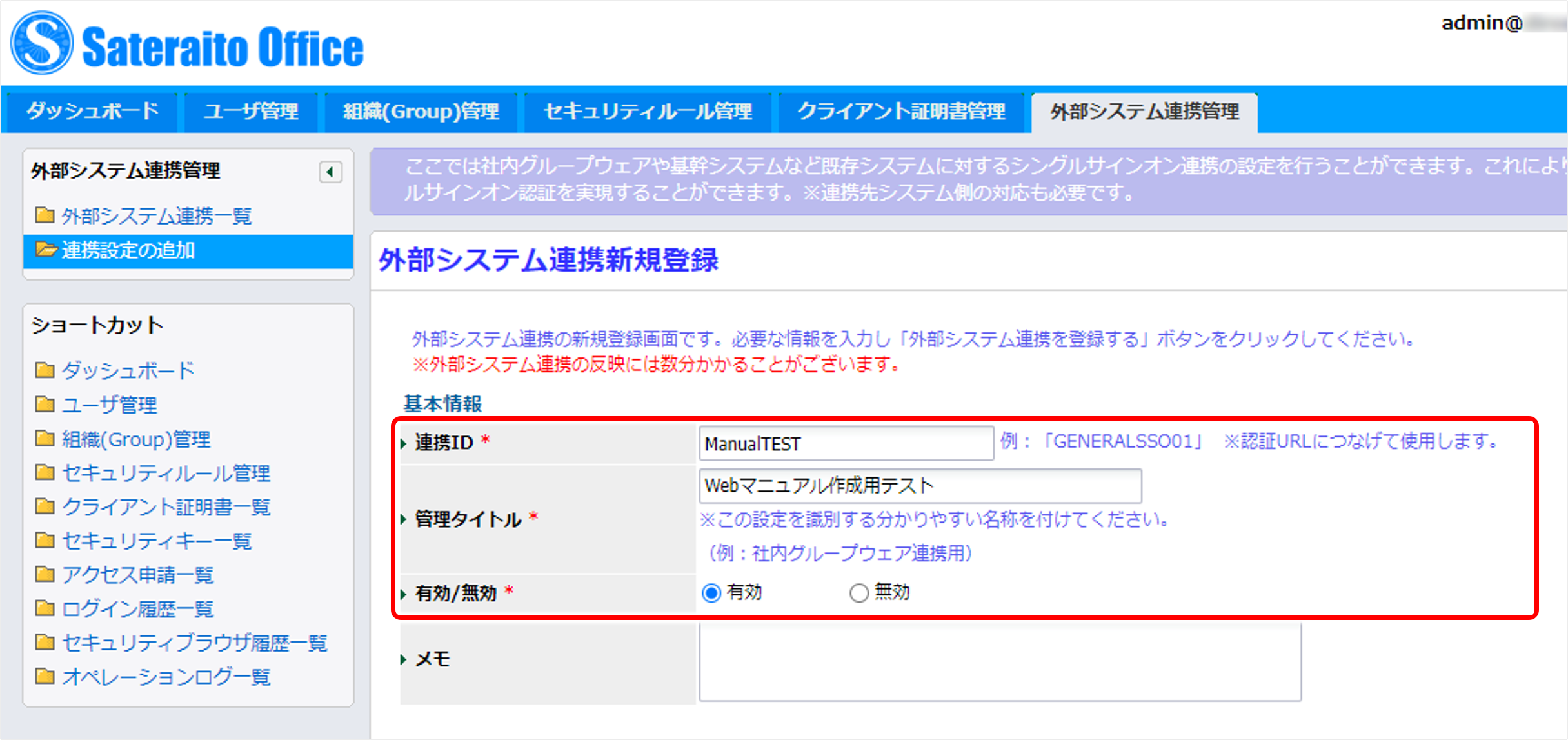Open shortcut link ユーザ管理
The image size is (1568, 740).
pos(110,405)
